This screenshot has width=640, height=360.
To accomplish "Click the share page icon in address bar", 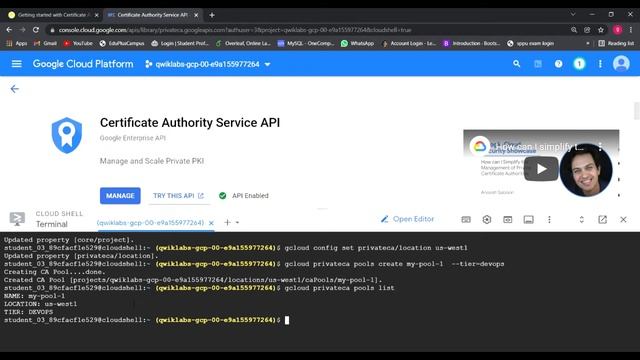I will (x=587, y=30).
